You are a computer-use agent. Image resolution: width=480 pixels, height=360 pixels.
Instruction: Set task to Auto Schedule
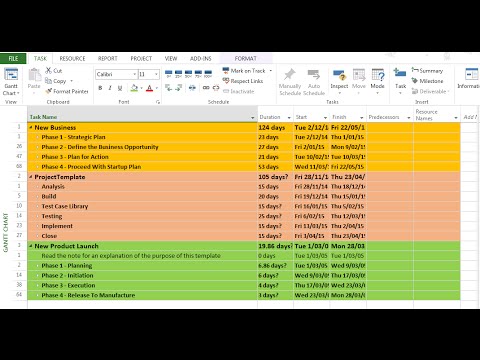tap(314, 82)
